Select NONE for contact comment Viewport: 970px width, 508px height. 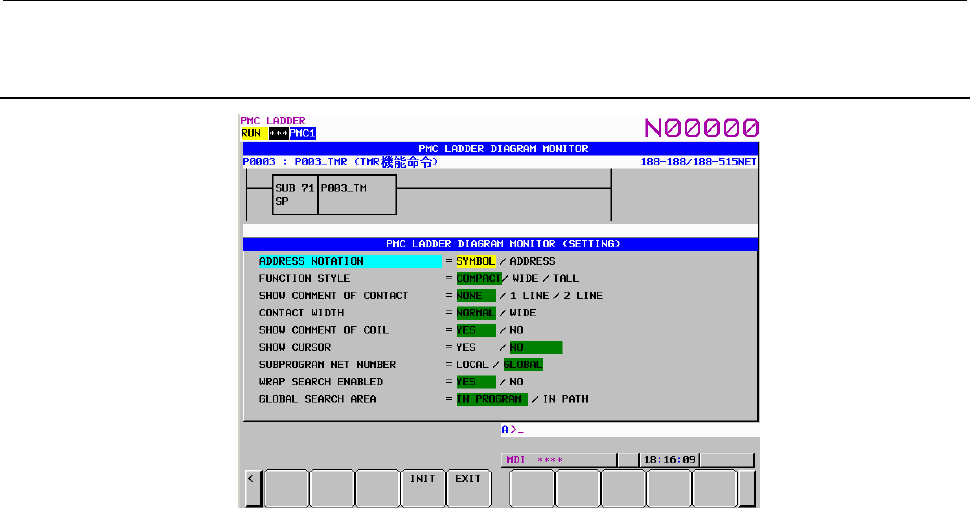coord(476,296)
